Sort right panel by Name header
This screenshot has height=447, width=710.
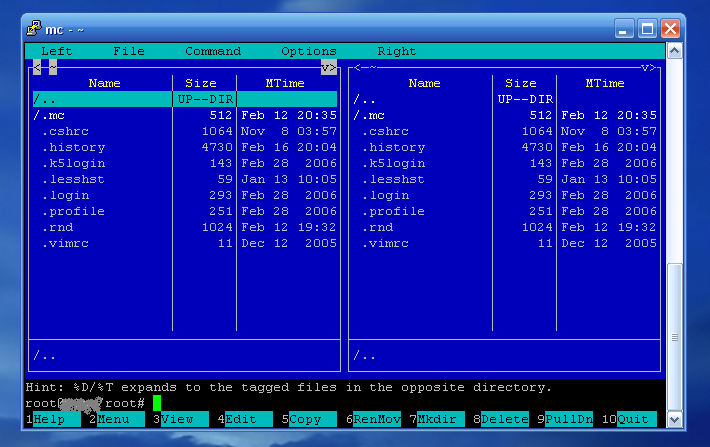(424, 83)
